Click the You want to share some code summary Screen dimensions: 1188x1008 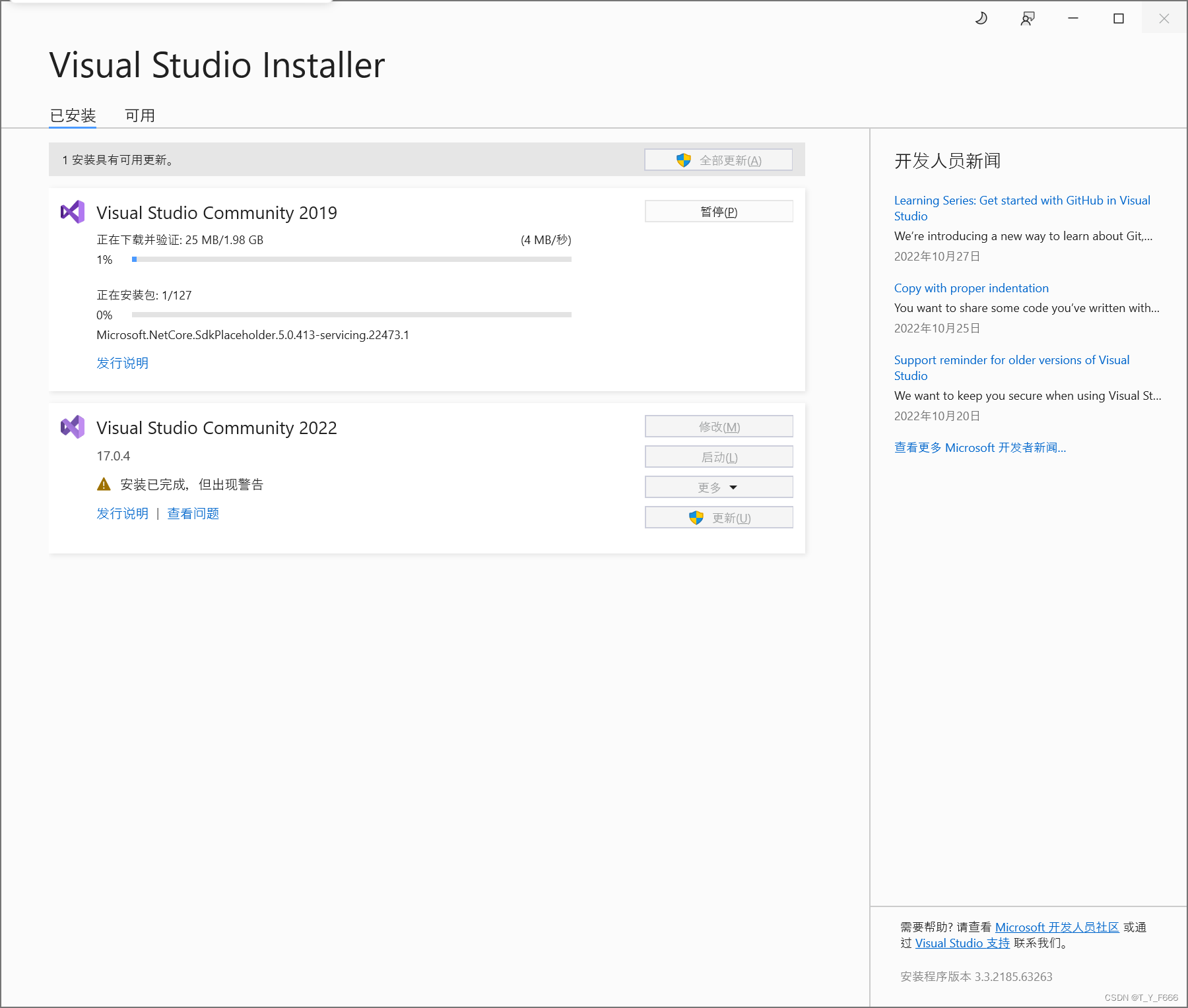coord(1026,308)
